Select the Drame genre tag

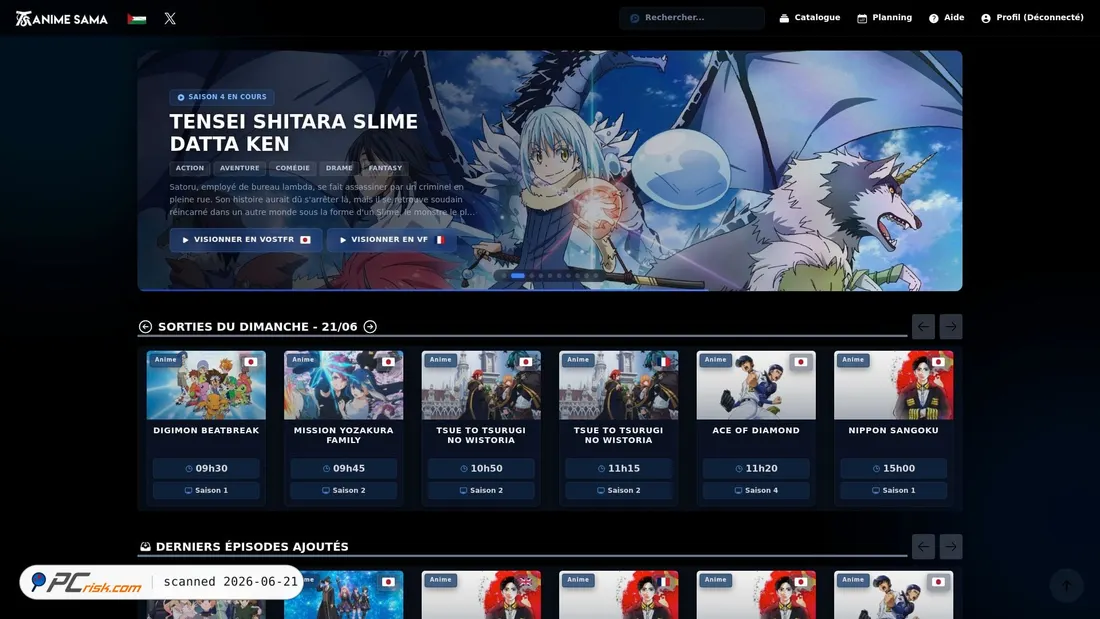339,168
